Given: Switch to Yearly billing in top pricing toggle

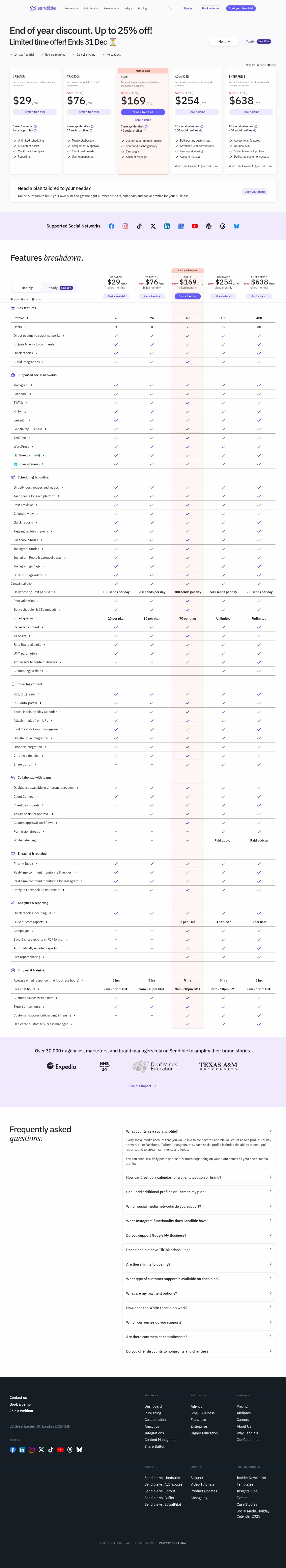Looking at the screenshot, I should (x=250, y=41).
